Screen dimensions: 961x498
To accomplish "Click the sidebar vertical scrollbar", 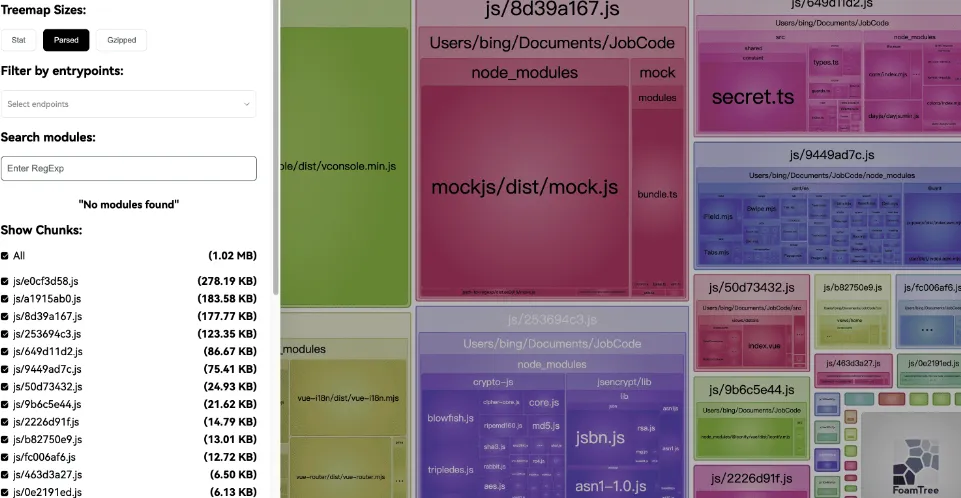I will pos(276,150).
